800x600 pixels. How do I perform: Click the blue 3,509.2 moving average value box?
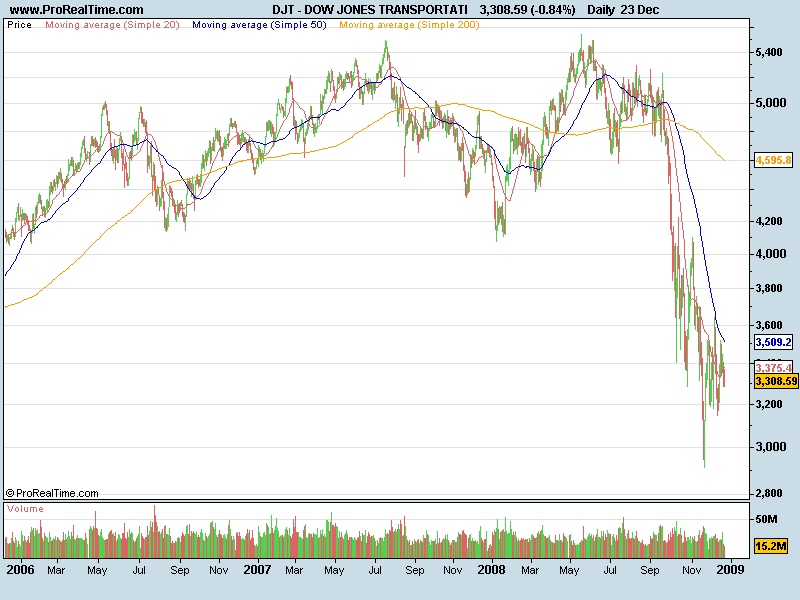click(773, 342)
